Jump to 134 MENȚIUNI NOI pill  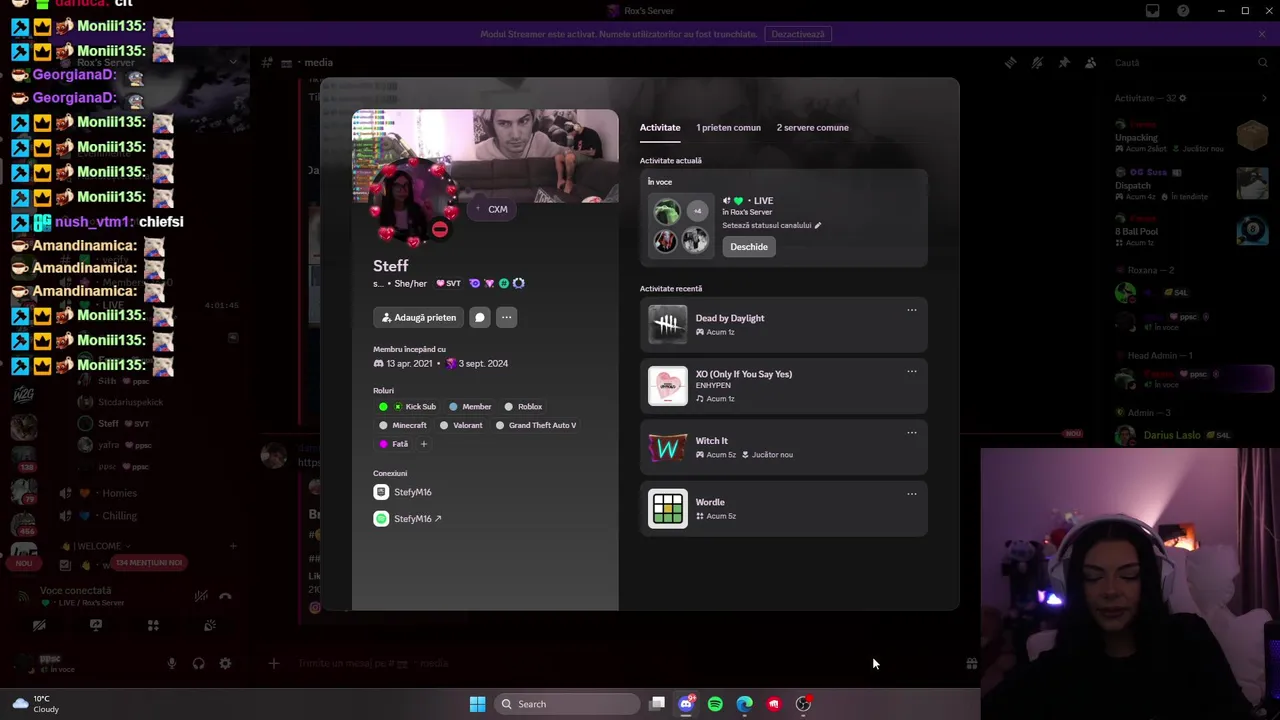(x=149, y=563)
